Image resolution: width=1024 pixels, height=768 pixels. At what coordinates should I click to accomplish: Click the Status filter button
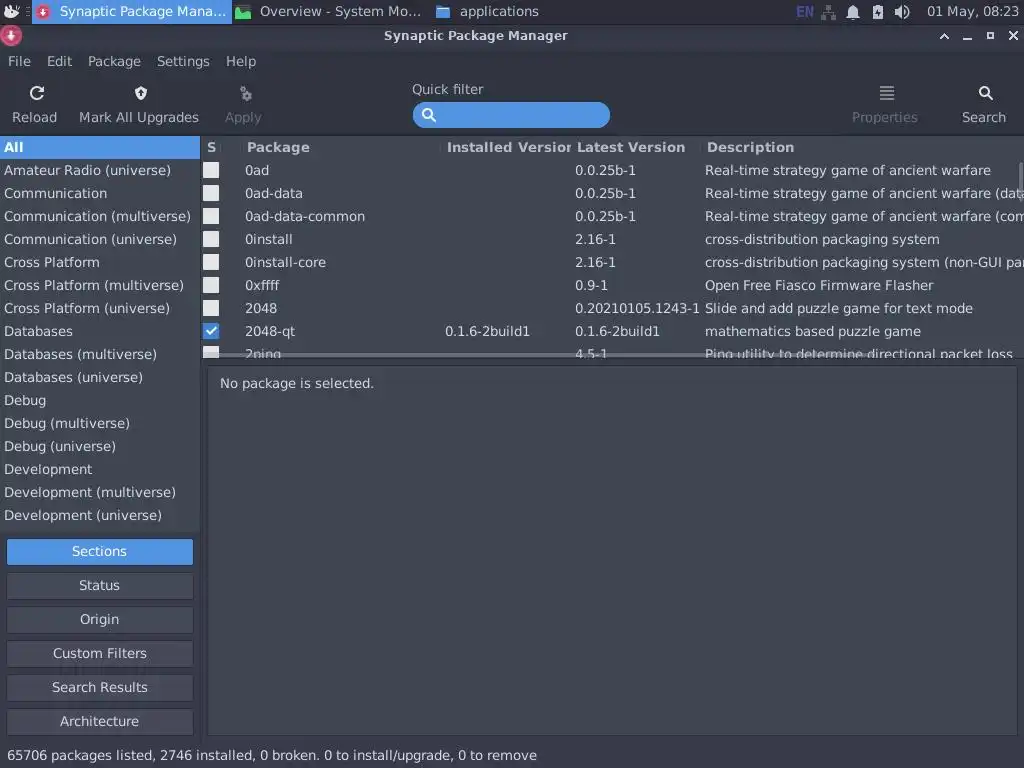(99, 586)
